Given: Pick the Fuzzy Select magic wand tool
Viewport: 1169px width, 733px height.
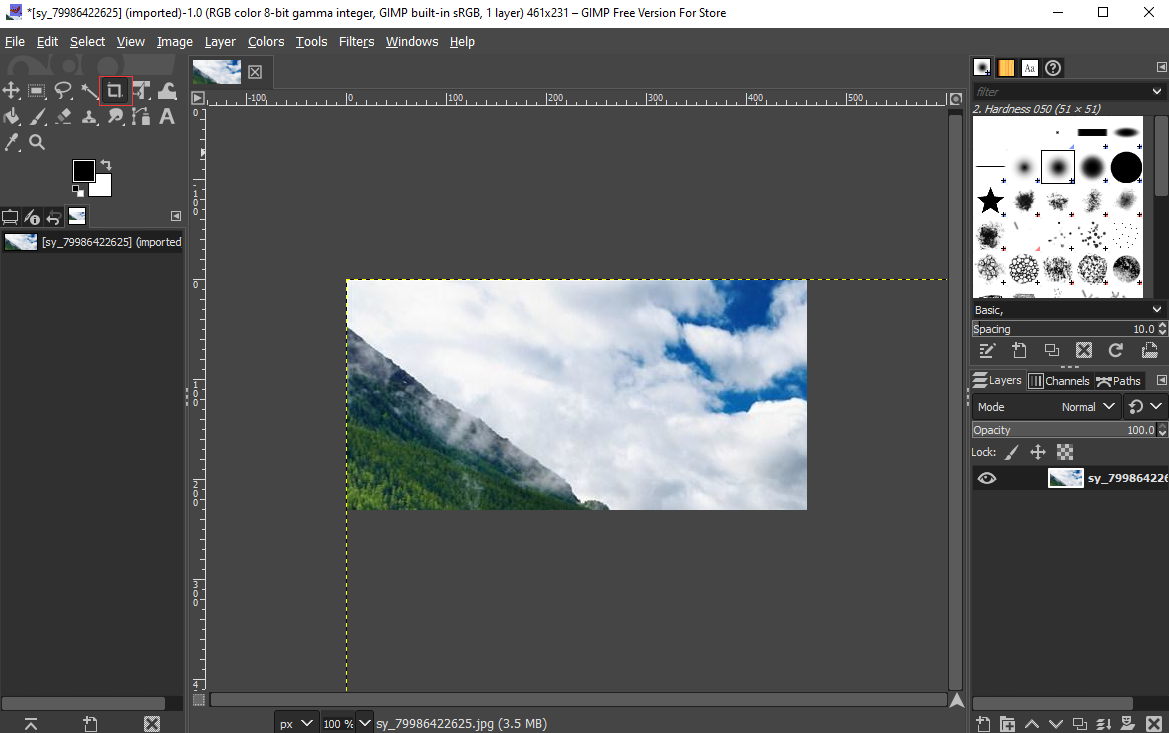Looking at the screenshot, I should click(89, 91).
